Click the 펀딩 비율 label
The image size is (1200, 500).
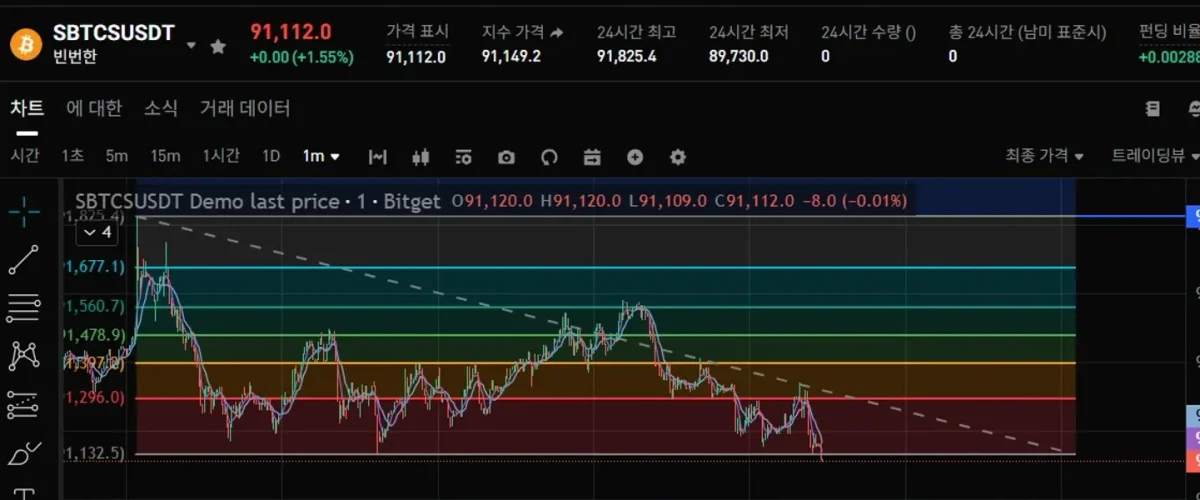(1169, 32)
